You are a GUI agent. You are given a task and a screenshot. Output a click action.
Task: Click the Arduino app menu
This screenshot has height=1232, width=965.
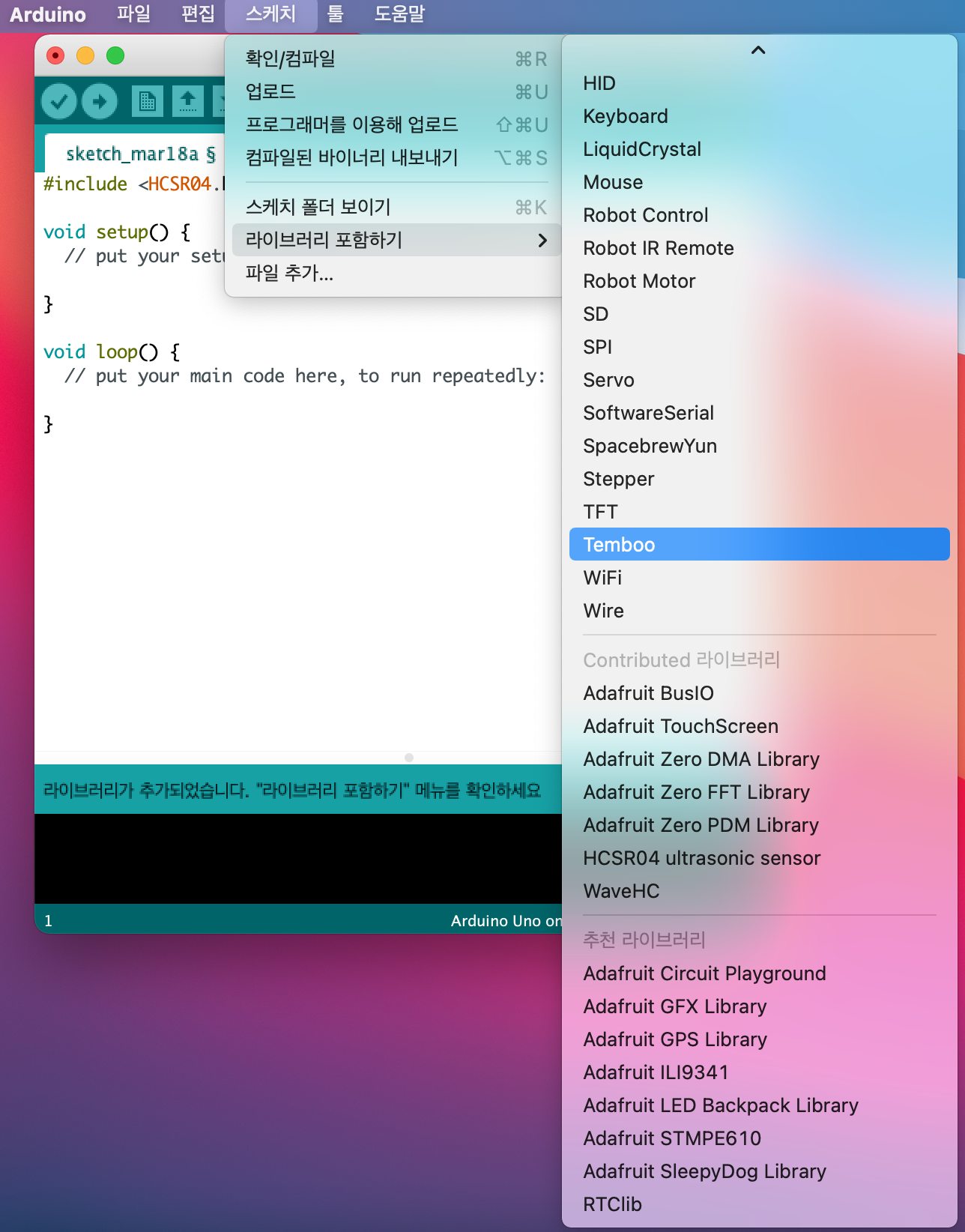pyautogui.click(x=48, y=13)
